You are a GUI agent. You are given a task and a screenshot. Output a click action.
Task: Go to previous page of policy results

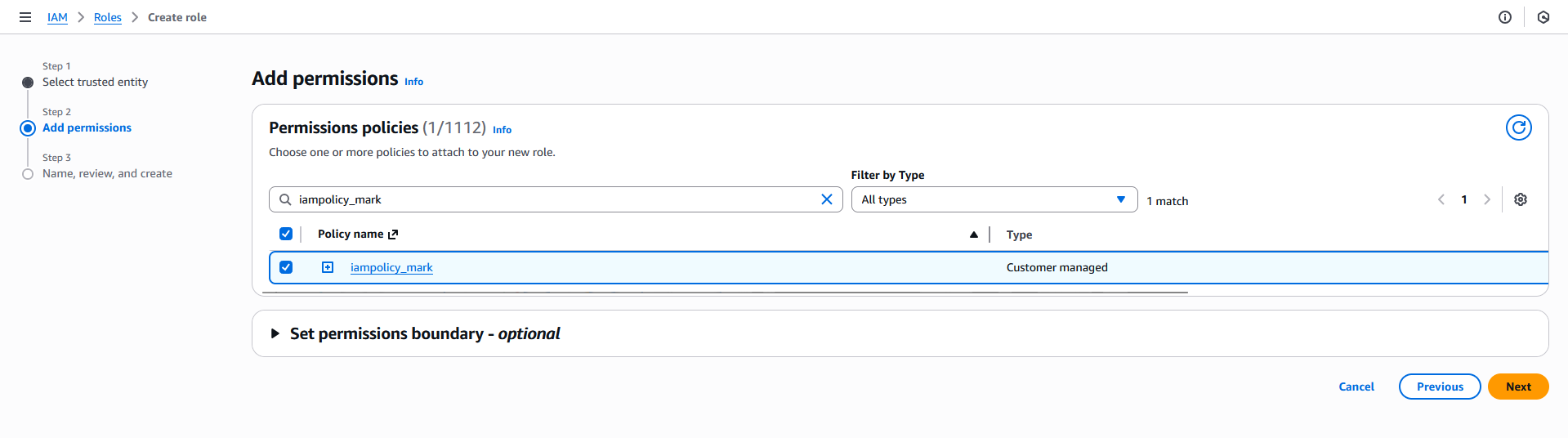coord(1441,199)
